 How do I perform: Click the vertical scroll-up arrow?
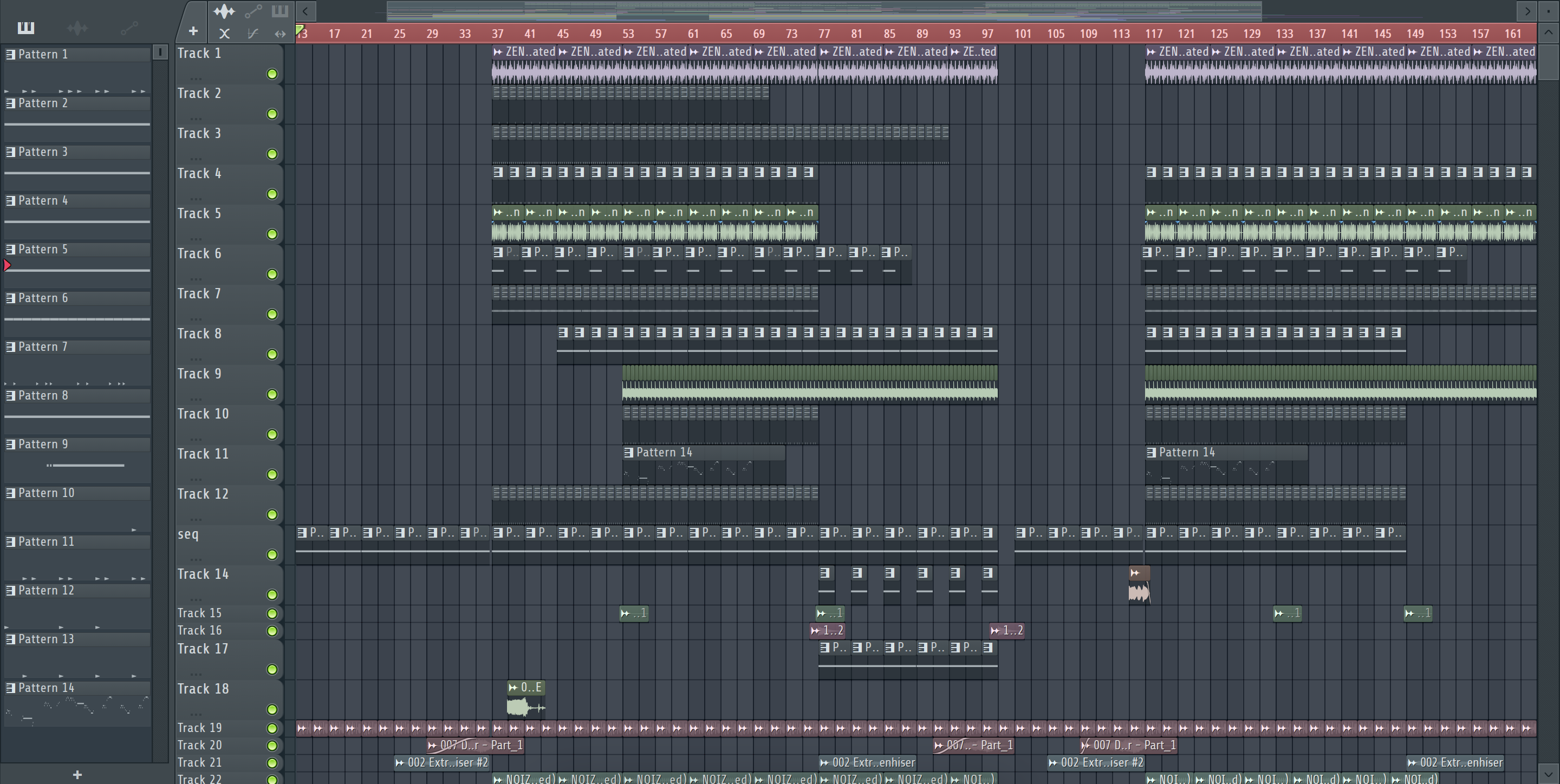(1548, 32)
